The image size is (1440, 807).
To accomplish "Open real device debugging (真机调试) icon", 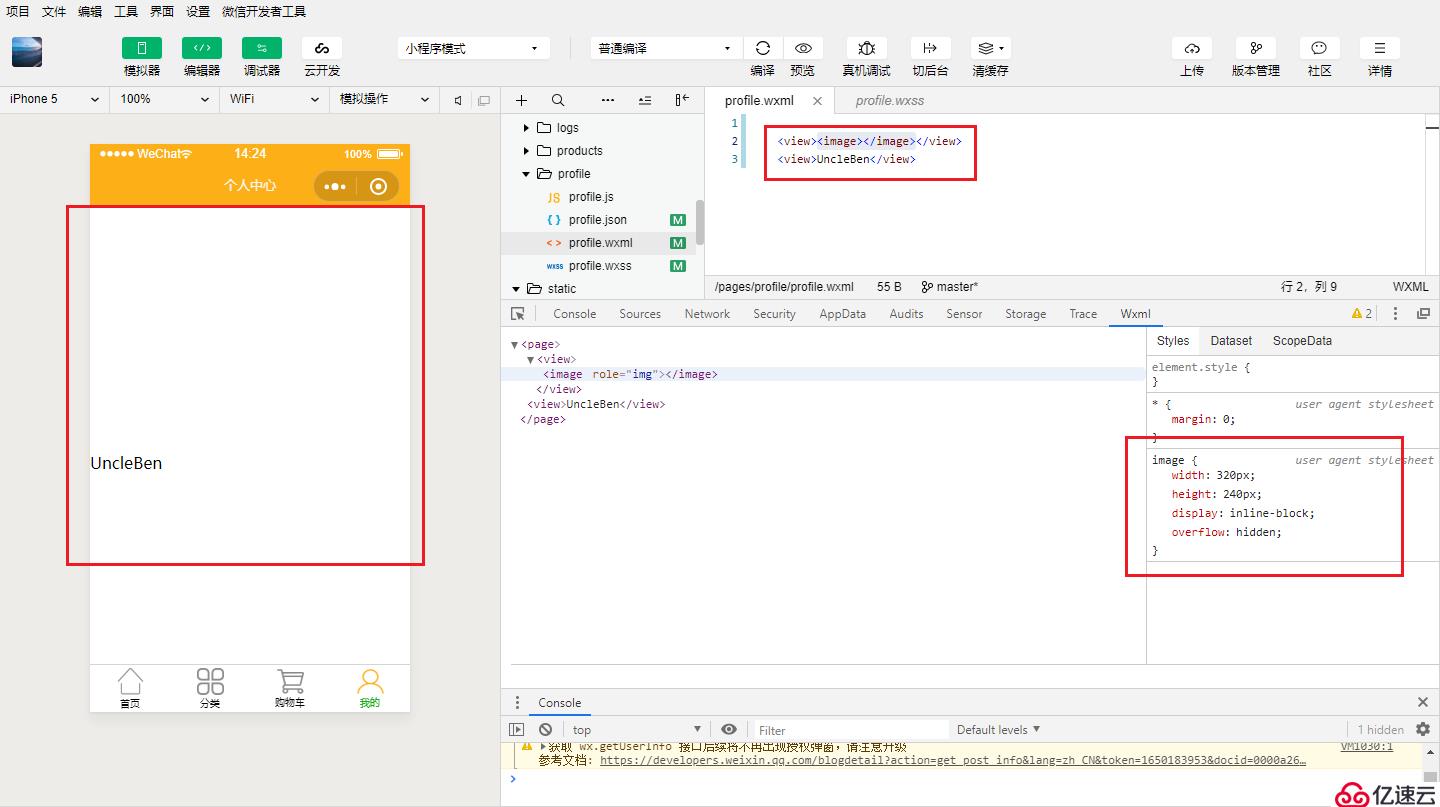I will pyautogui.click(x=867, y=48).
